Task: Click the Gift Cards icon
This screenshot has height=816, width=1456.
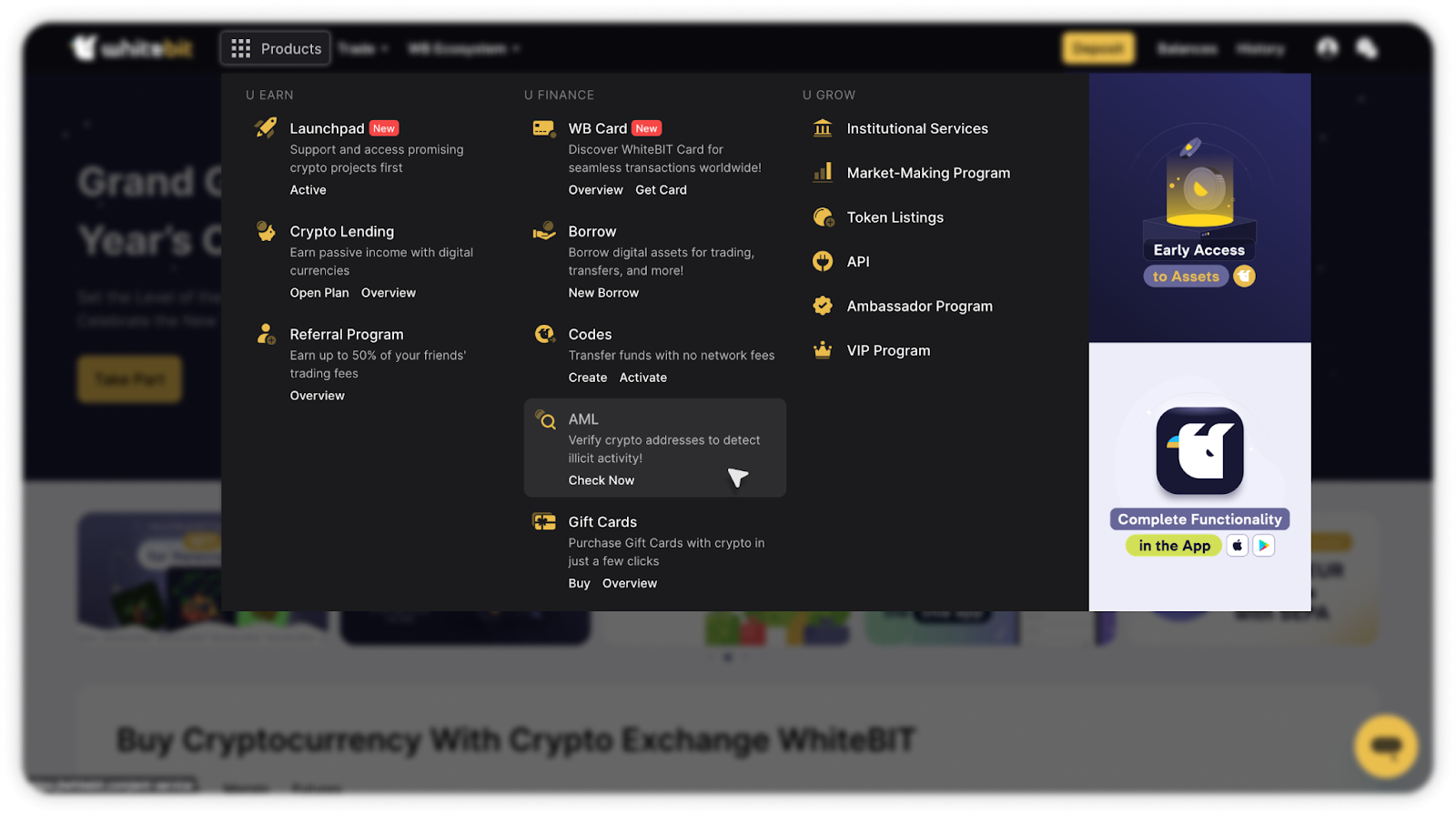Action: coord(544,521)
